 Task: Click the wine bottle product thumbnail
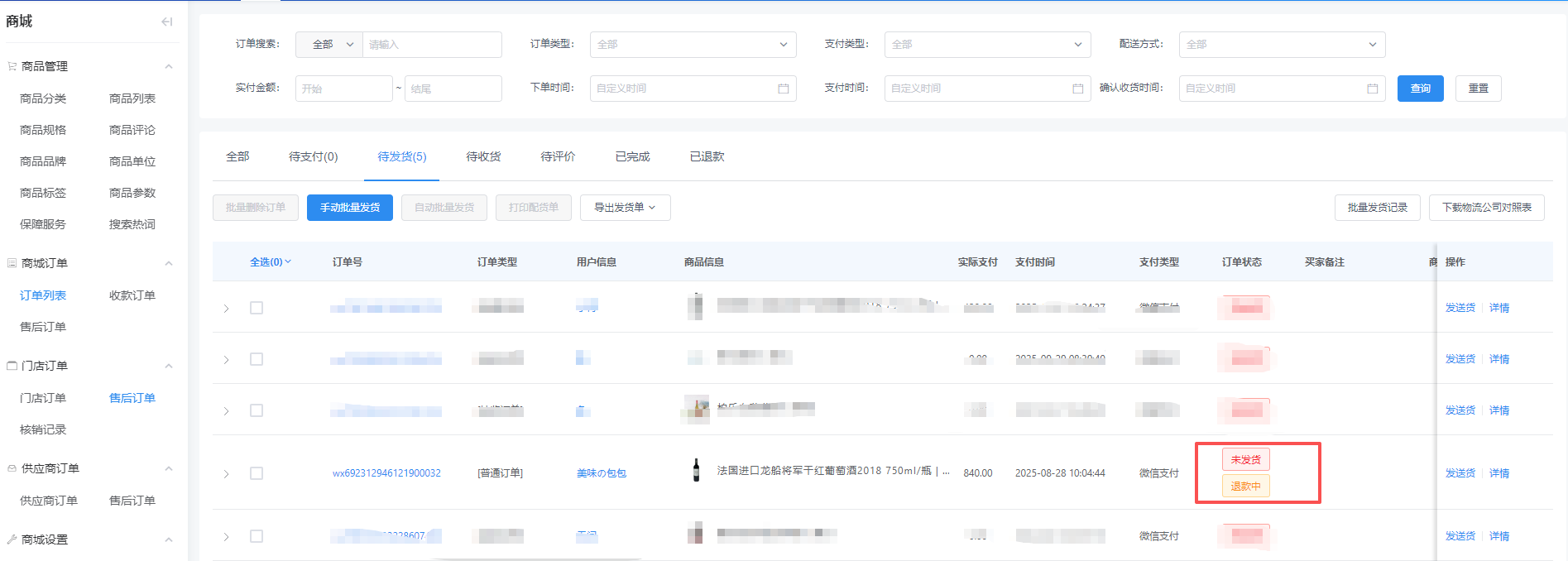696,471
